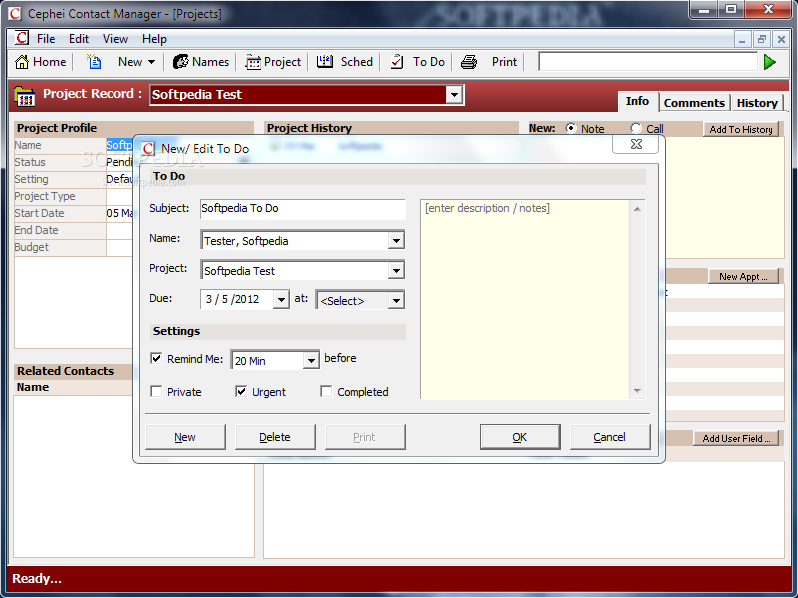Click the Add User Field button
This screenshot has width=798, height=598.
pos(736,438)
